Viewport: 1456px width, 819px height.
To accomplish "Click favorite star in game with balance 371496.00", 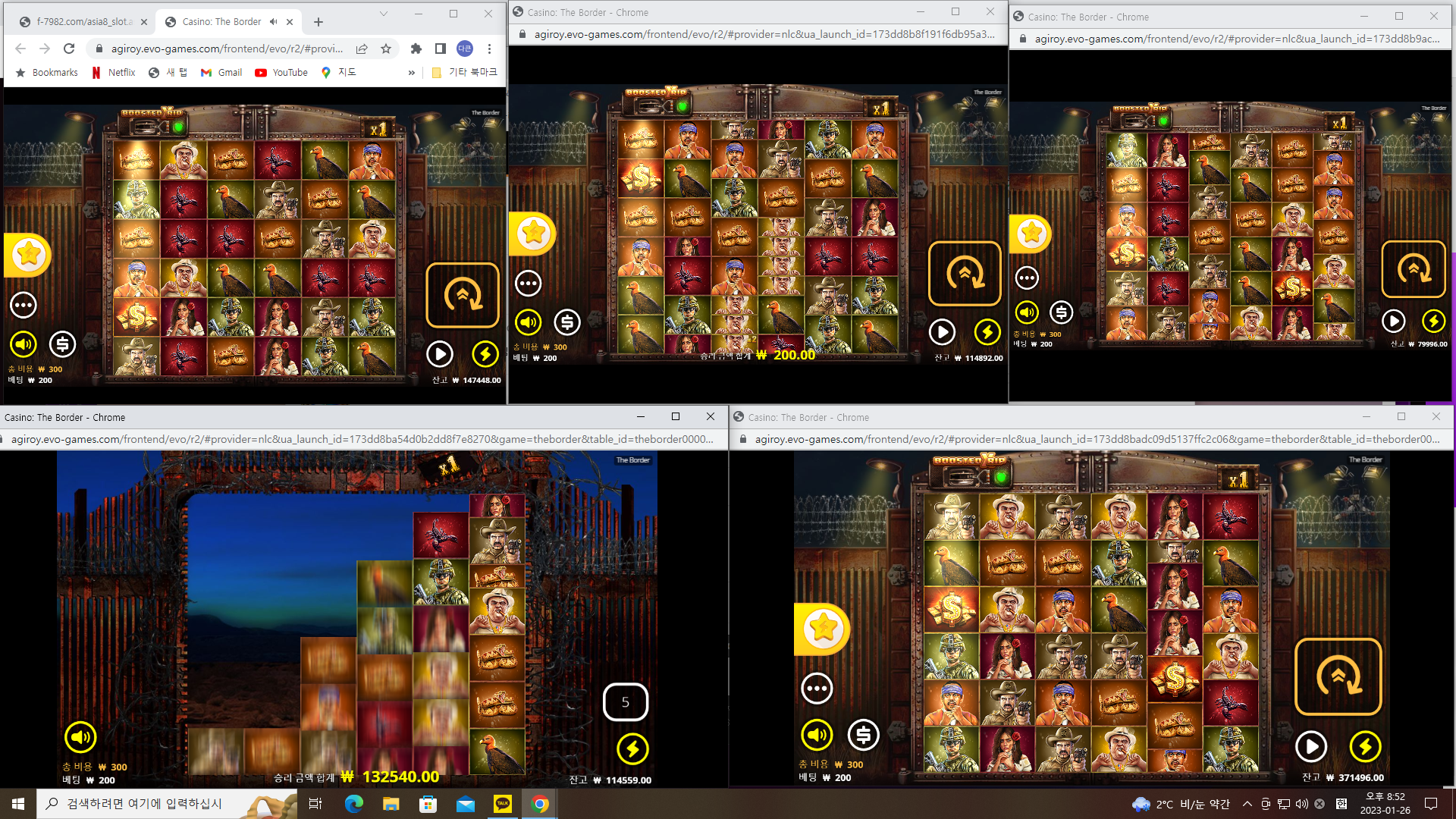I will tap(823, 629).
